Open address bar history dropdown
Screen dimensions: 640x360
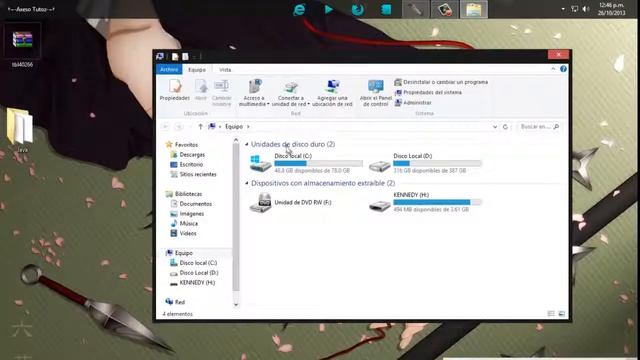click(x=495, y=127)
